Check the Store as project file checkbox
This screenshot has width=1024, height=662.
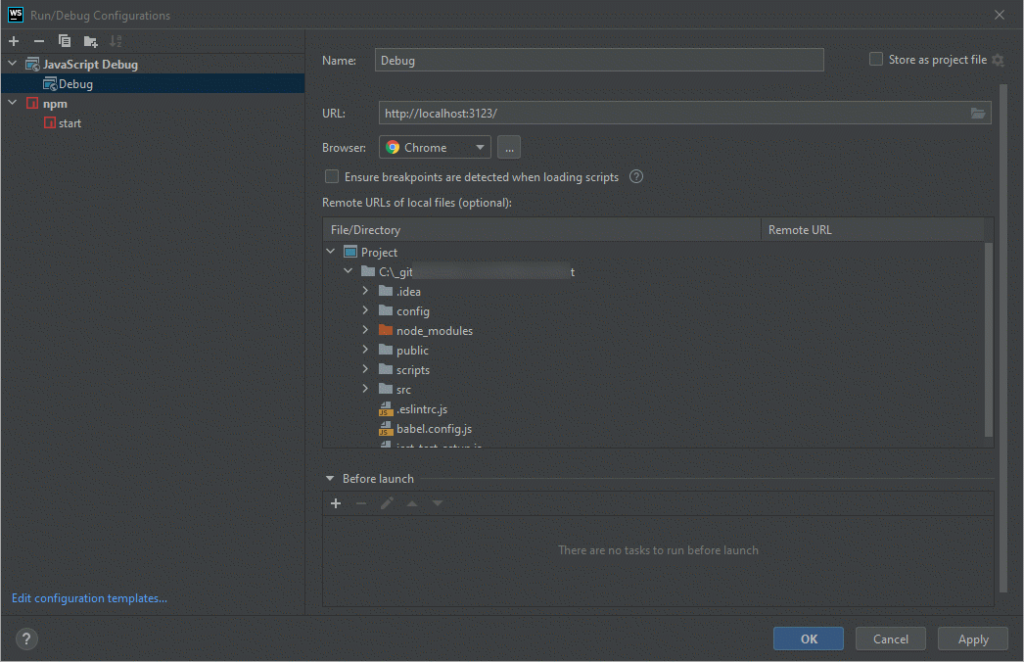tap(876, 59)
